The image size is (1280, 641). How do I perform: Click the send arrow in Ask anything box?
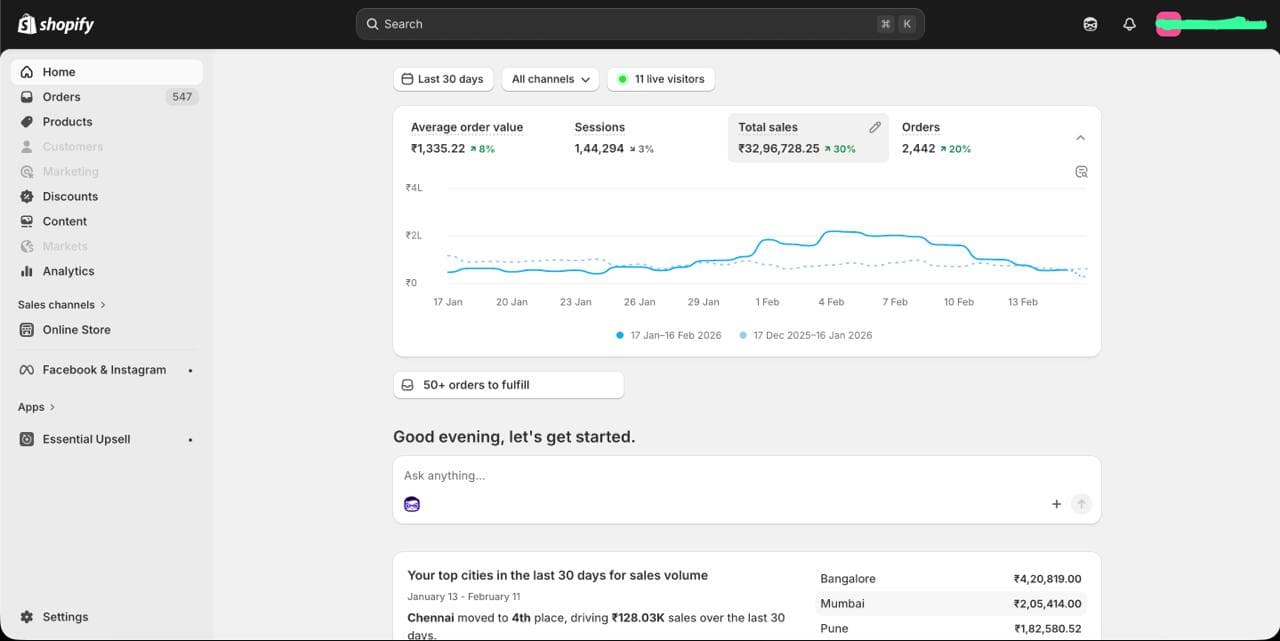point(1081,504)
